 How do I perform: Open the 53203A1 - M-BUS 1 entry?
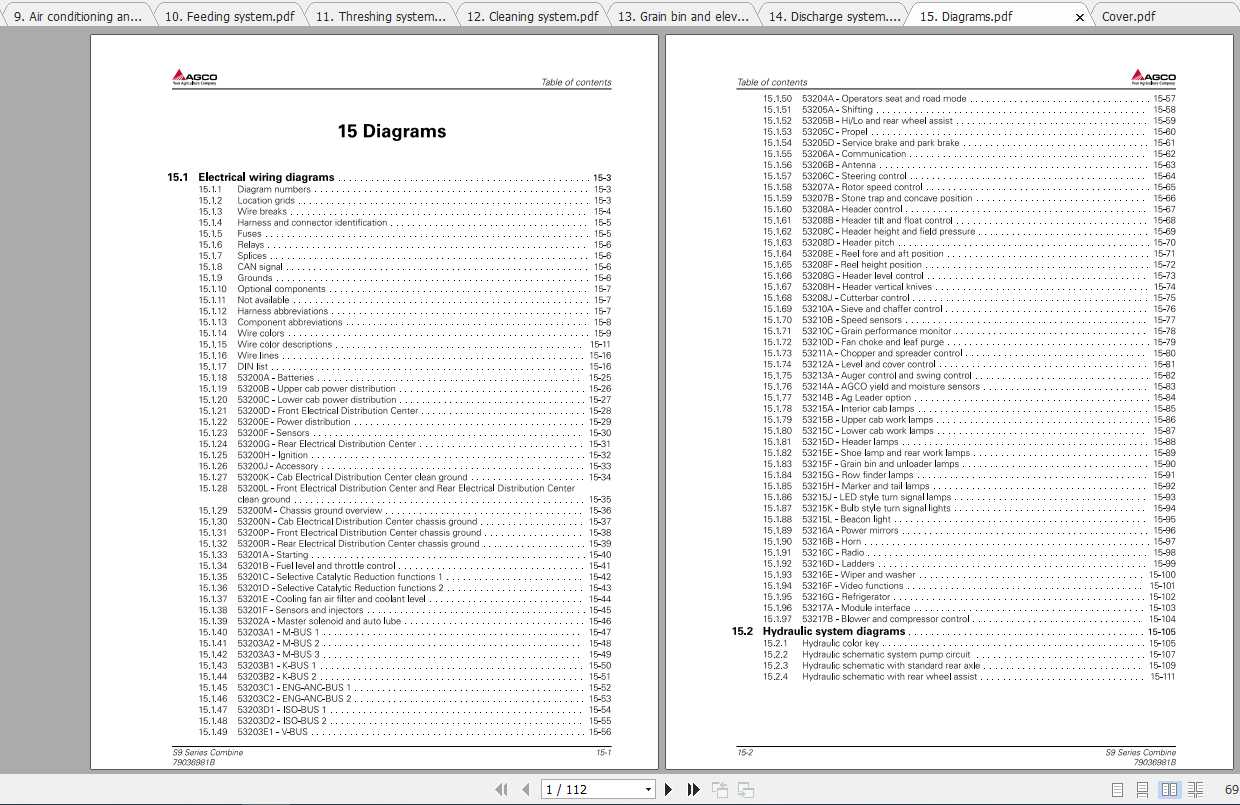pyautogui.click(x=278, y=632)
